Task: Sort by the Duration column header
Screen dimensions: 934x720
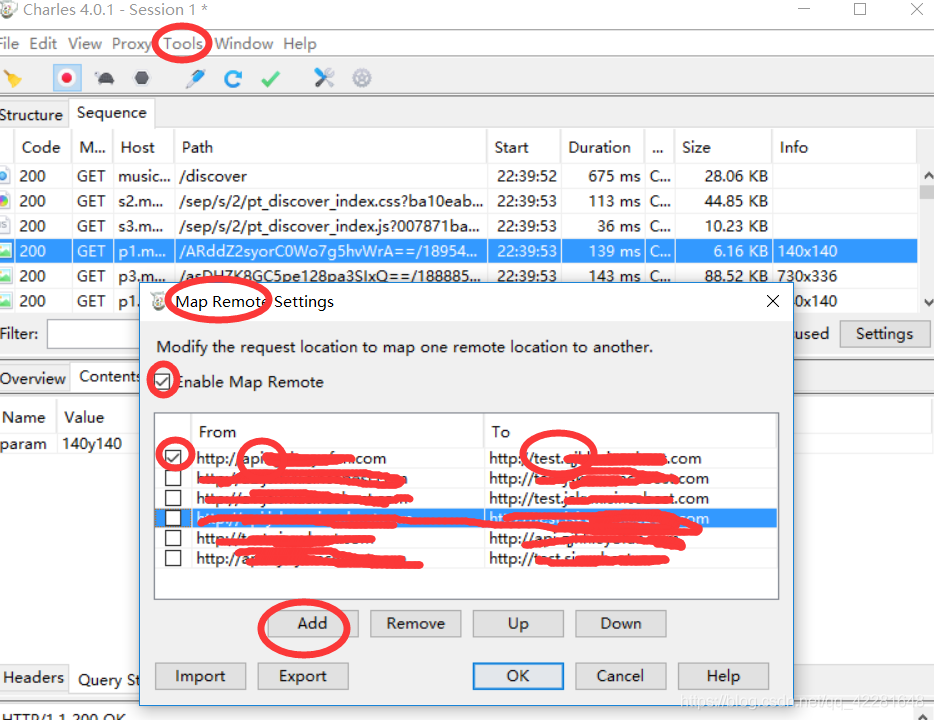Action: coord(602,147)
